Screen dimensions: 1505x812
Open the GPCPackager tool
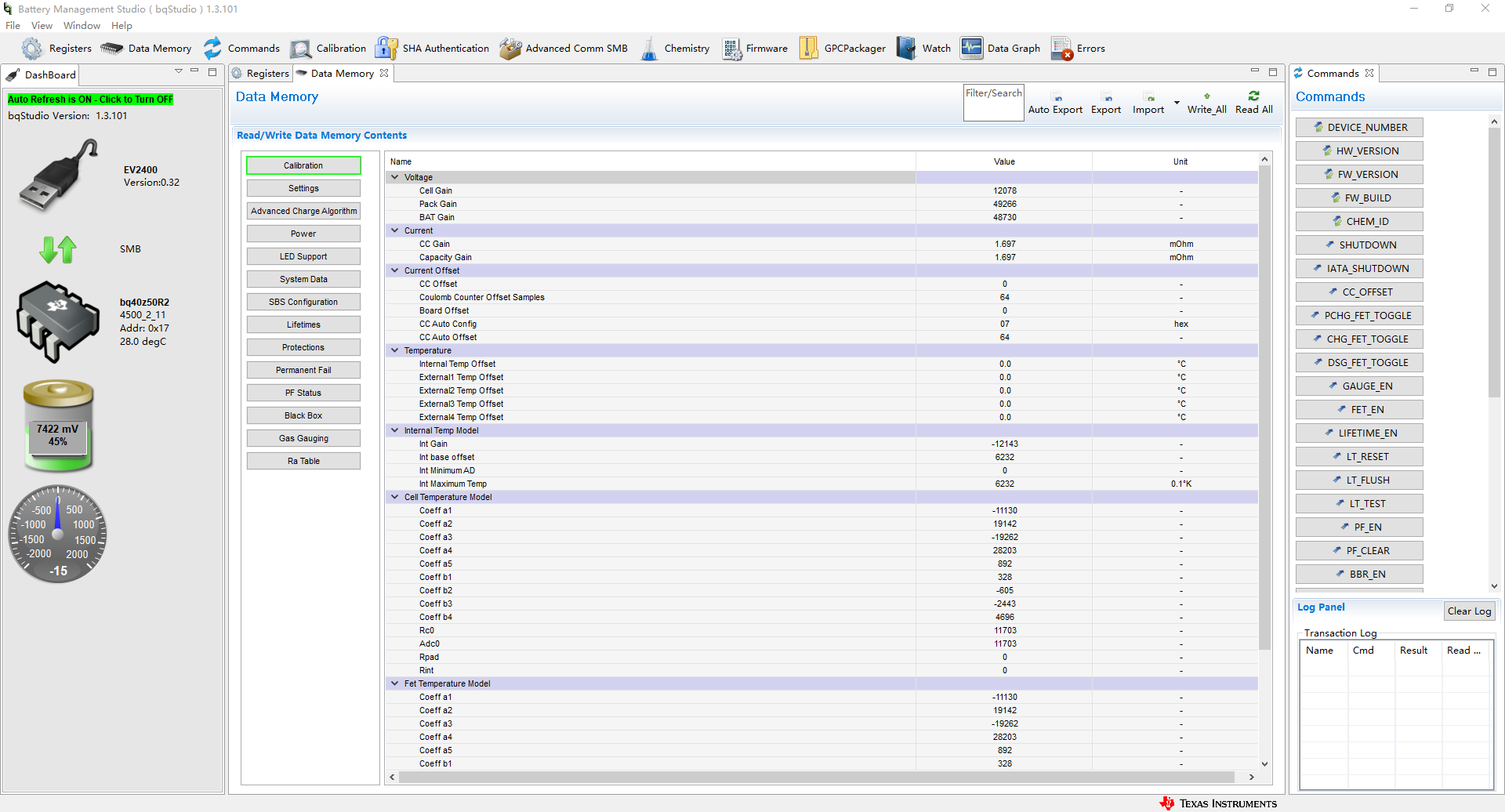click(x=843, y=49)
